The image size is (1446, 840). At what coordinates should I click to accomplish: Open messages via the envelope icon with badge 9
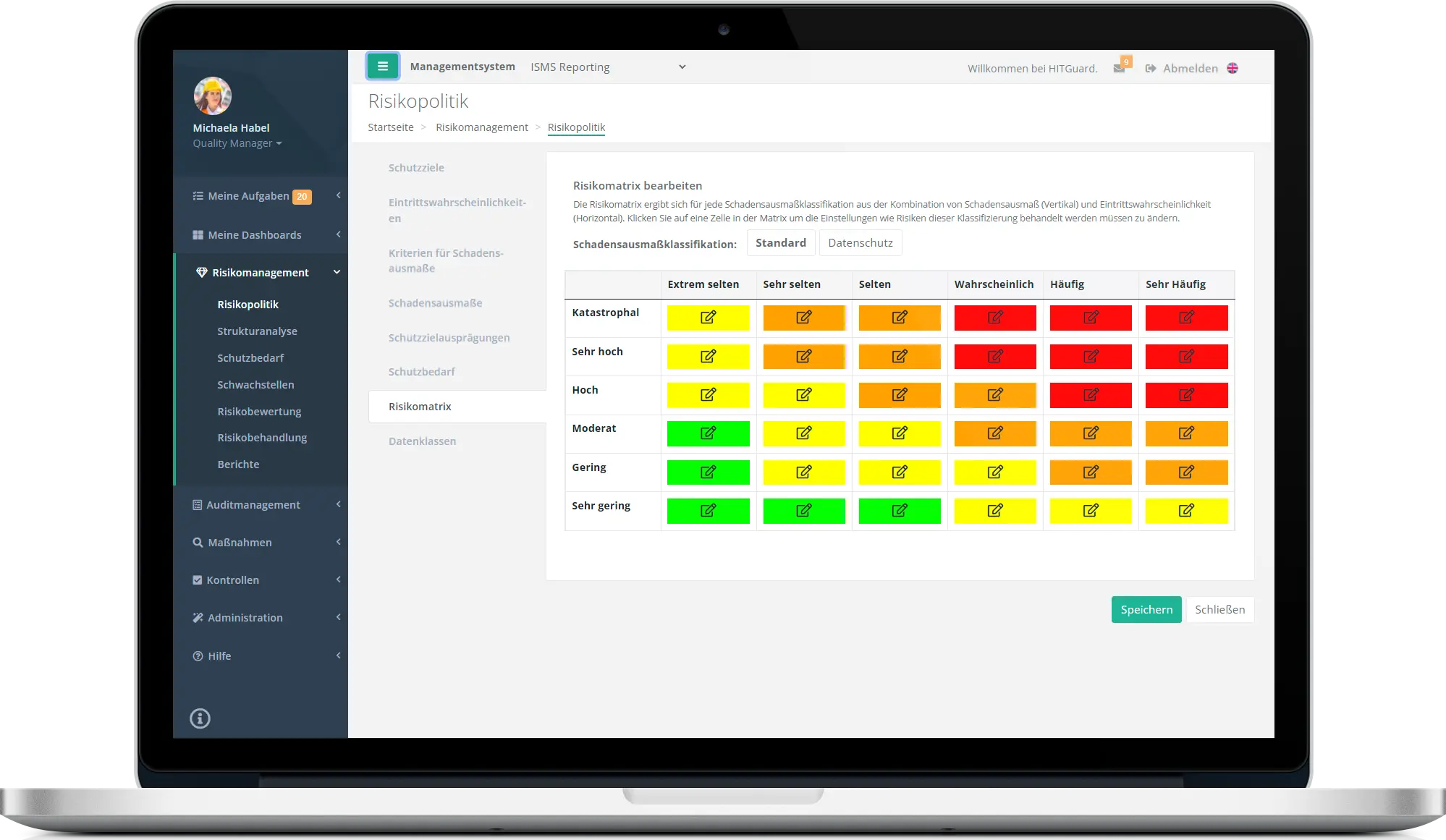coord(1121,67)
